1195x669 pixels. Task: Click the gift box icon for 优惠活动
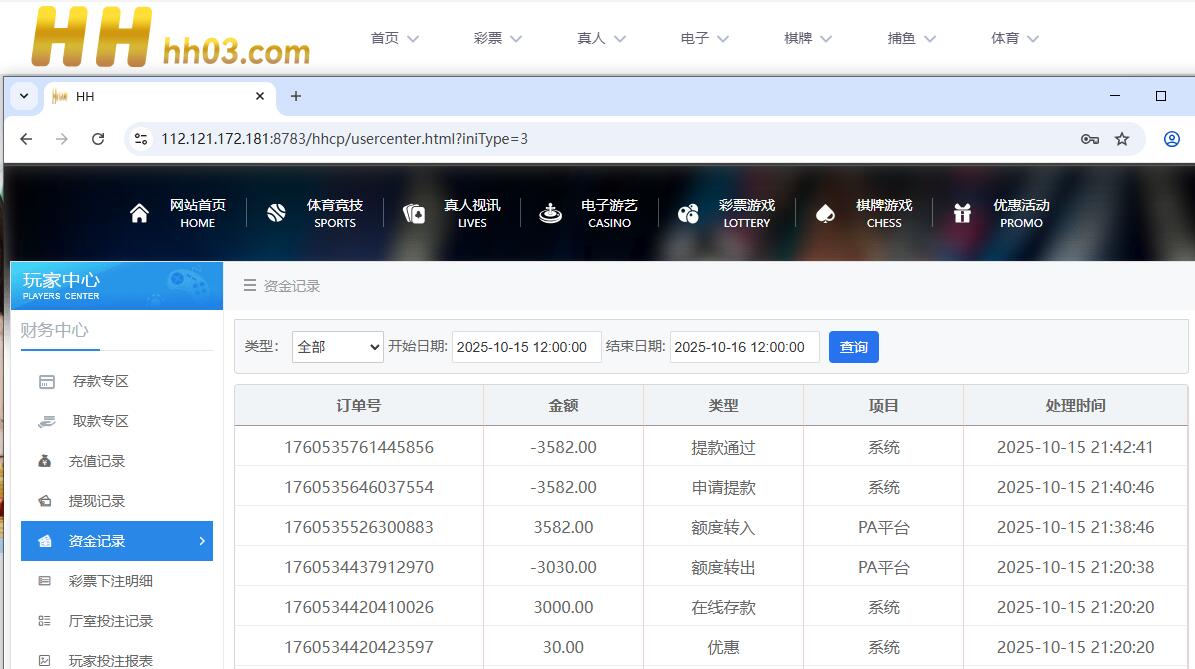tap(962, 213)
